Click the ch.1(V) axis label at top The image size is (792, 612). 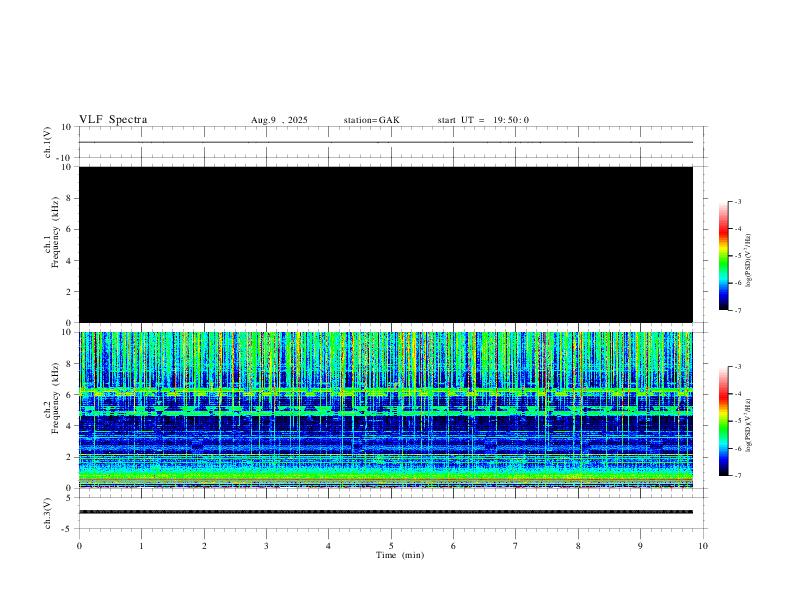(x=47, y=142)
